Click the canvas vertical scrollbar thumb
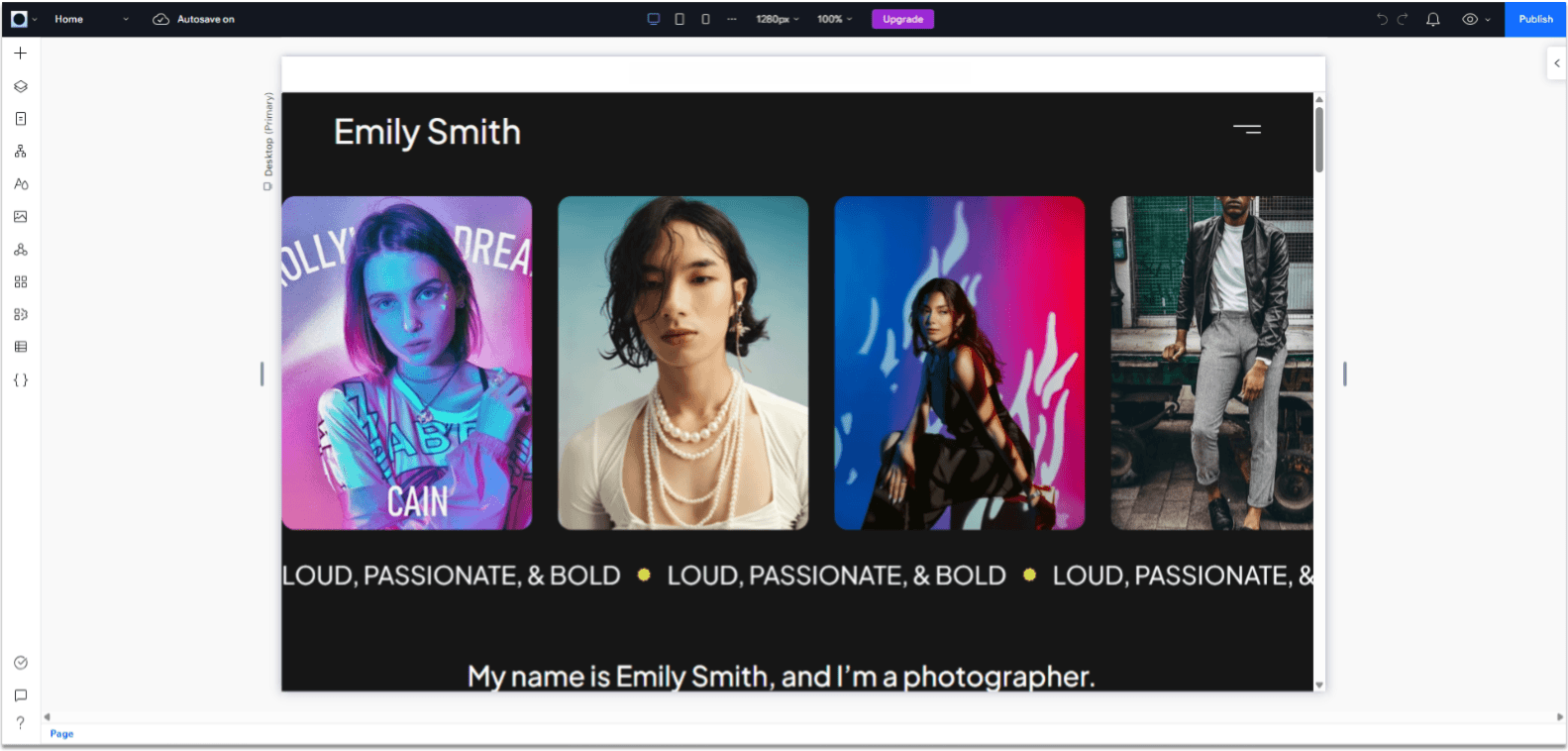The height and width of the screenshot is (751, 1568). click(x=1319, y=140)
